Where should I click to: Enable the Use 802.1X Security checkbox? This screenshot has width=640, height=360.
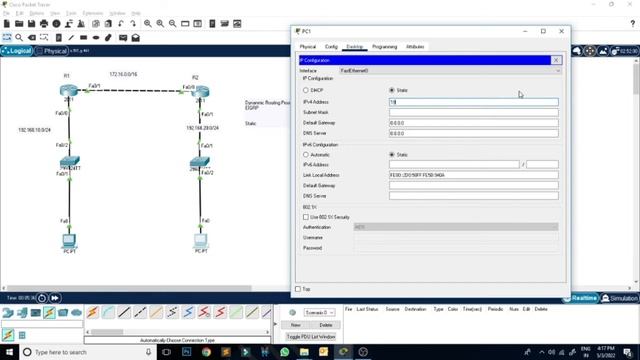[306, 217]
